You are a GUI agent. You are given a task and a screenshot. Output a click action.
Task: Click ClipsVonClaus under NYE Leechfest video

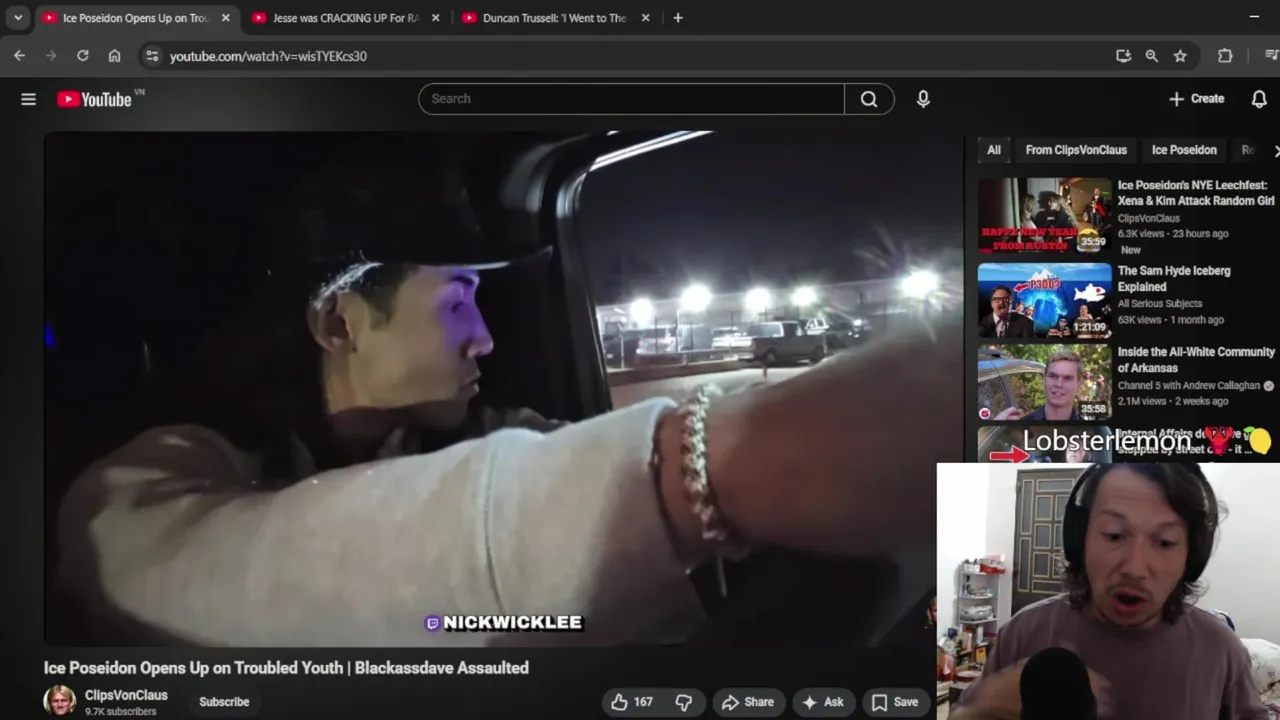[x=1149, y=218]
